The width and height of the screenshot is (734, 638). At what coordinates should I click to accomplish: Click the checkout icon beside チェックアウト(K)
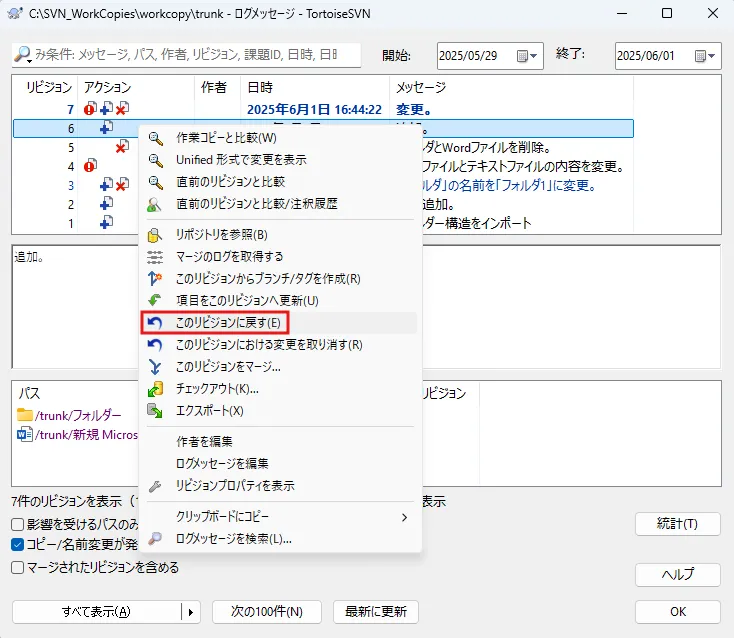(x=154, y=389)
